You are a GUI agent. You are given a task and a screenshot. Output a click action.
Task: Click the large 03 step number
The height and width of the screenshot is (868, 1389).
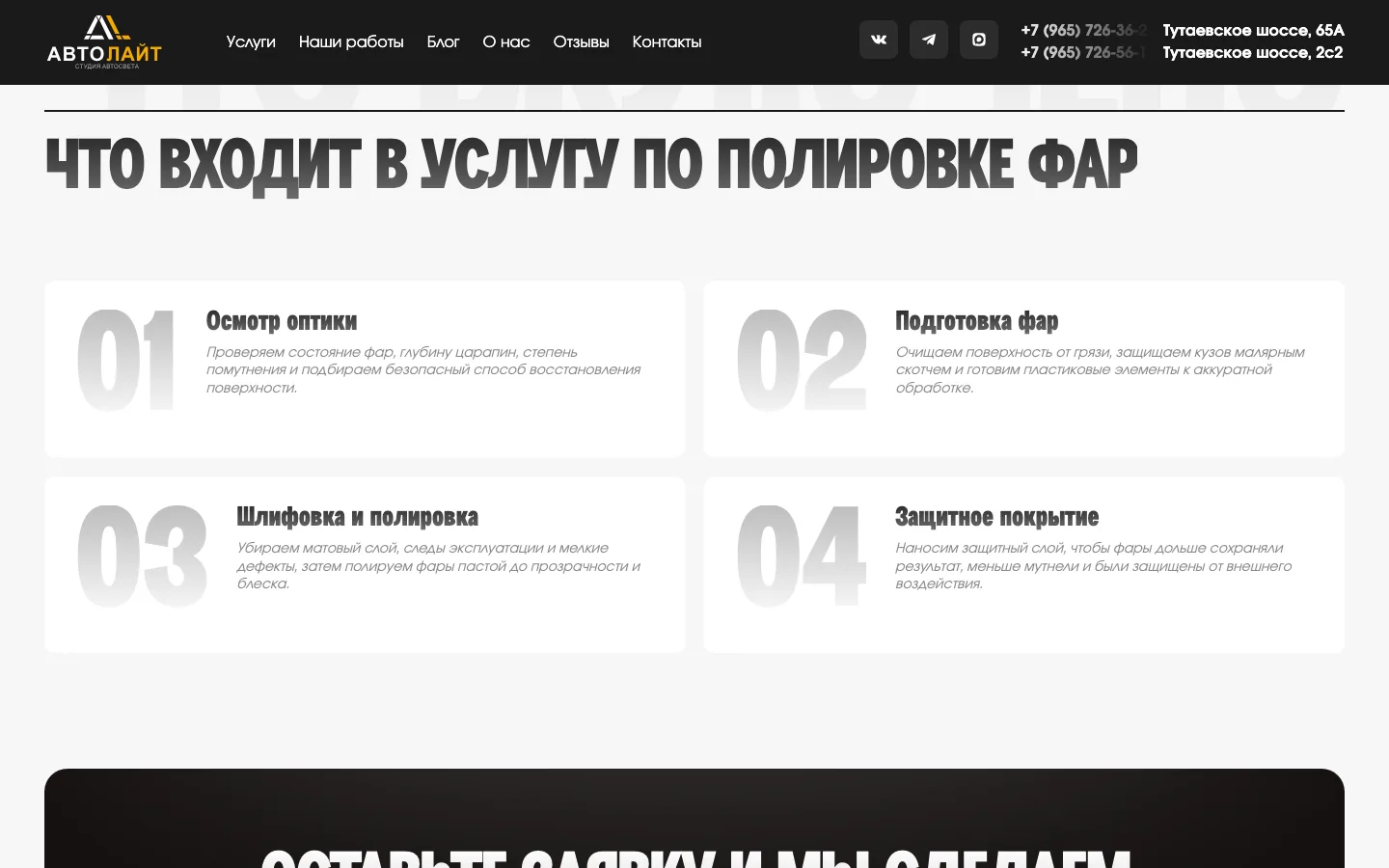coord(143,556)
